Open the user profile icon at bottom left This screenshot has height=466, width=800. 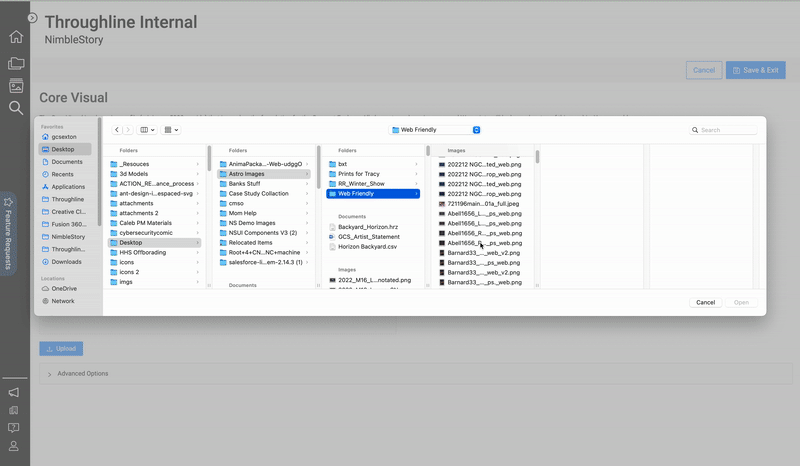pos(14,446)
